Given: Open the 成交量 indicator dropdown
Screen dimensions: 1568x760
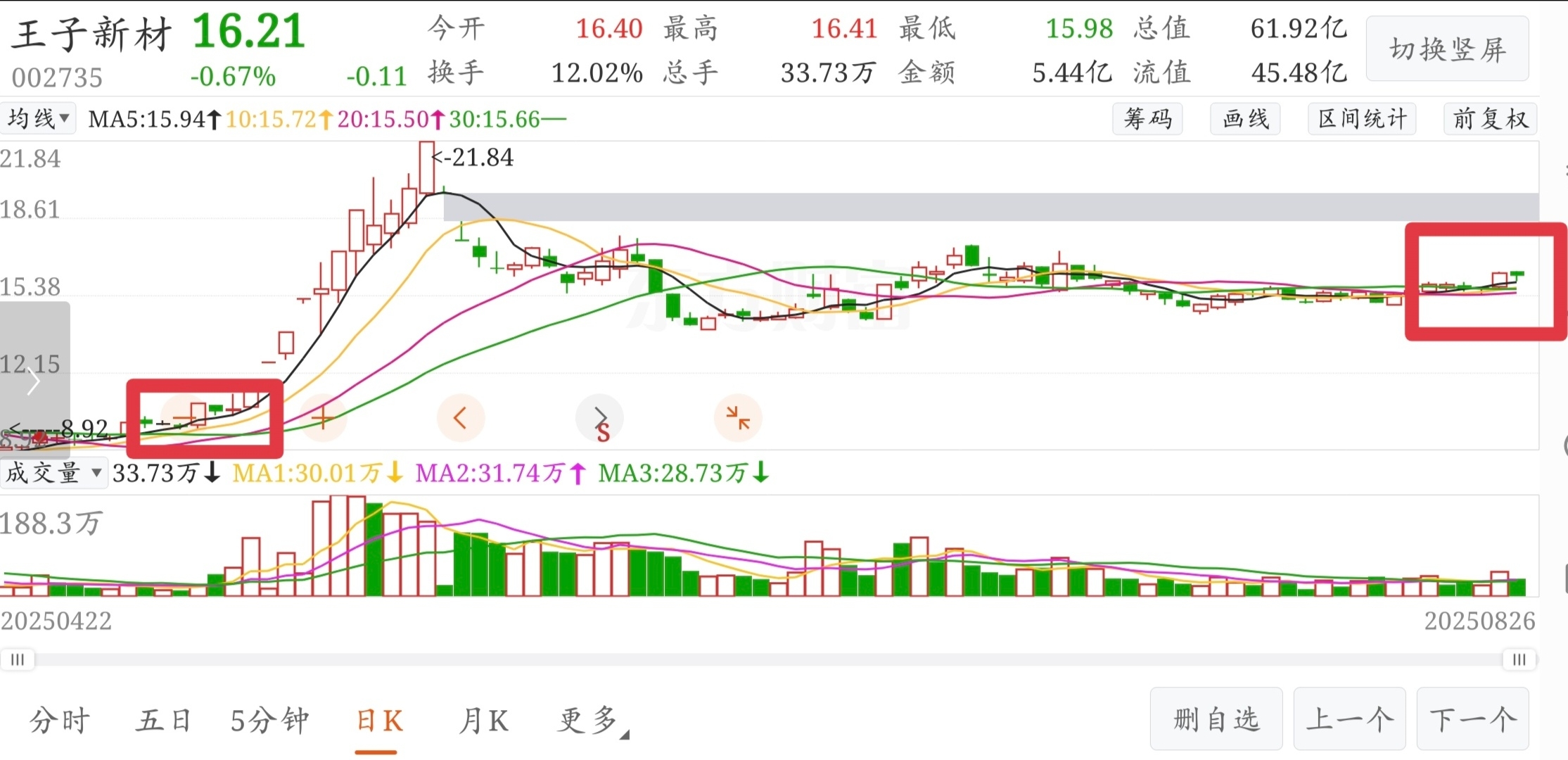Looking at the screenshot, I should 53,473.
